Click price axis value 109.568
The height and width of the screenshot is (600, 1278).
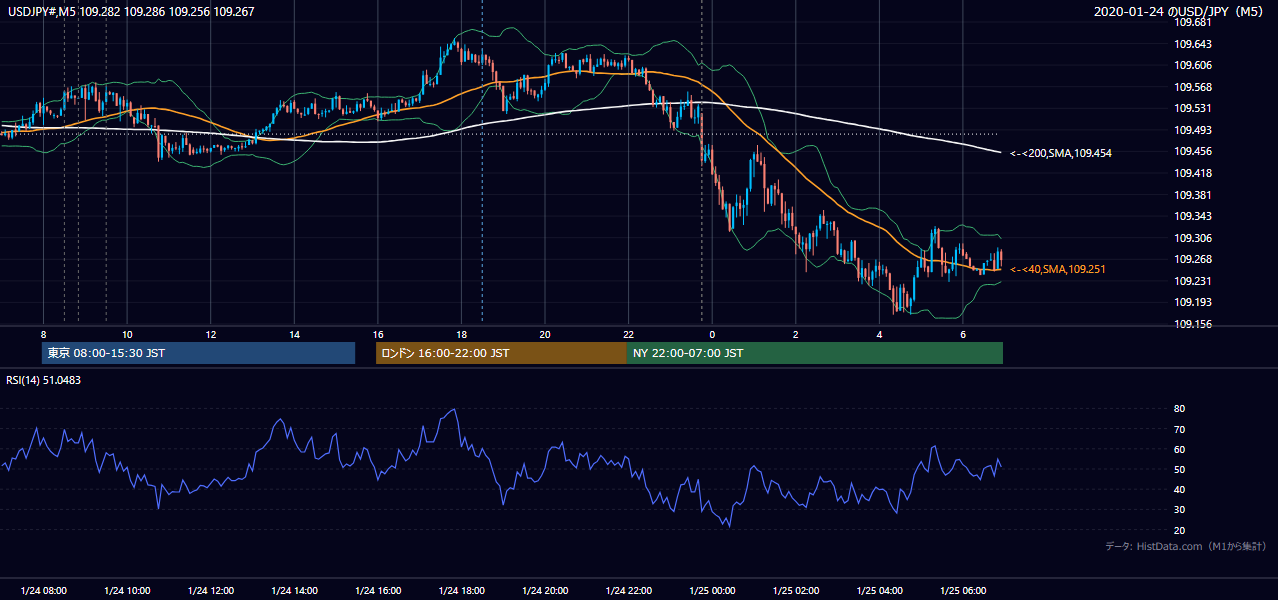pos(1192,87)
